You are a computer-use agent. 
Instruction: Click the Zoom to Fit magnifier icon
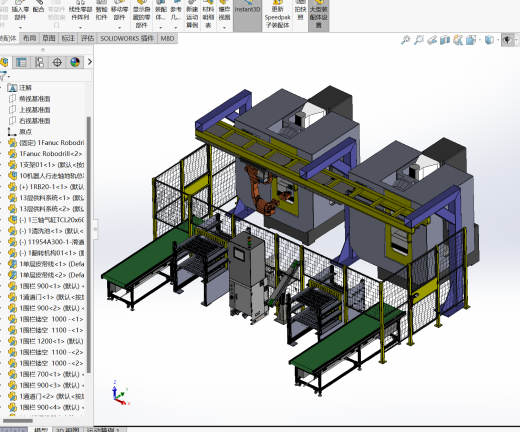tap(405, 40)
